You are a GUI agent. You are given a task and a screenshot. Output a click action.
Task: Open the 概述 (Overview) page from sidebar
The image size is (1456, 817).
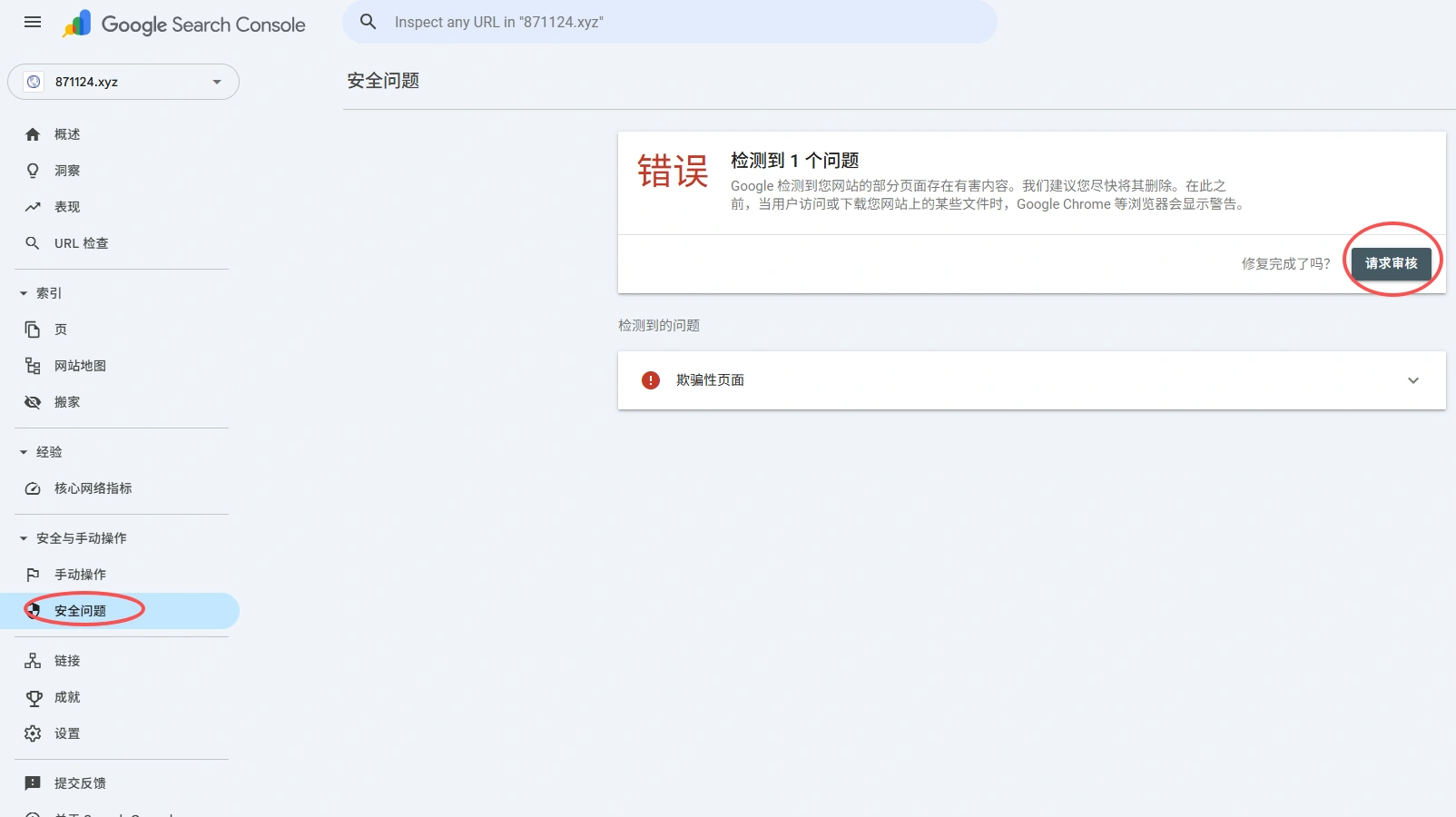click(66, 133)
